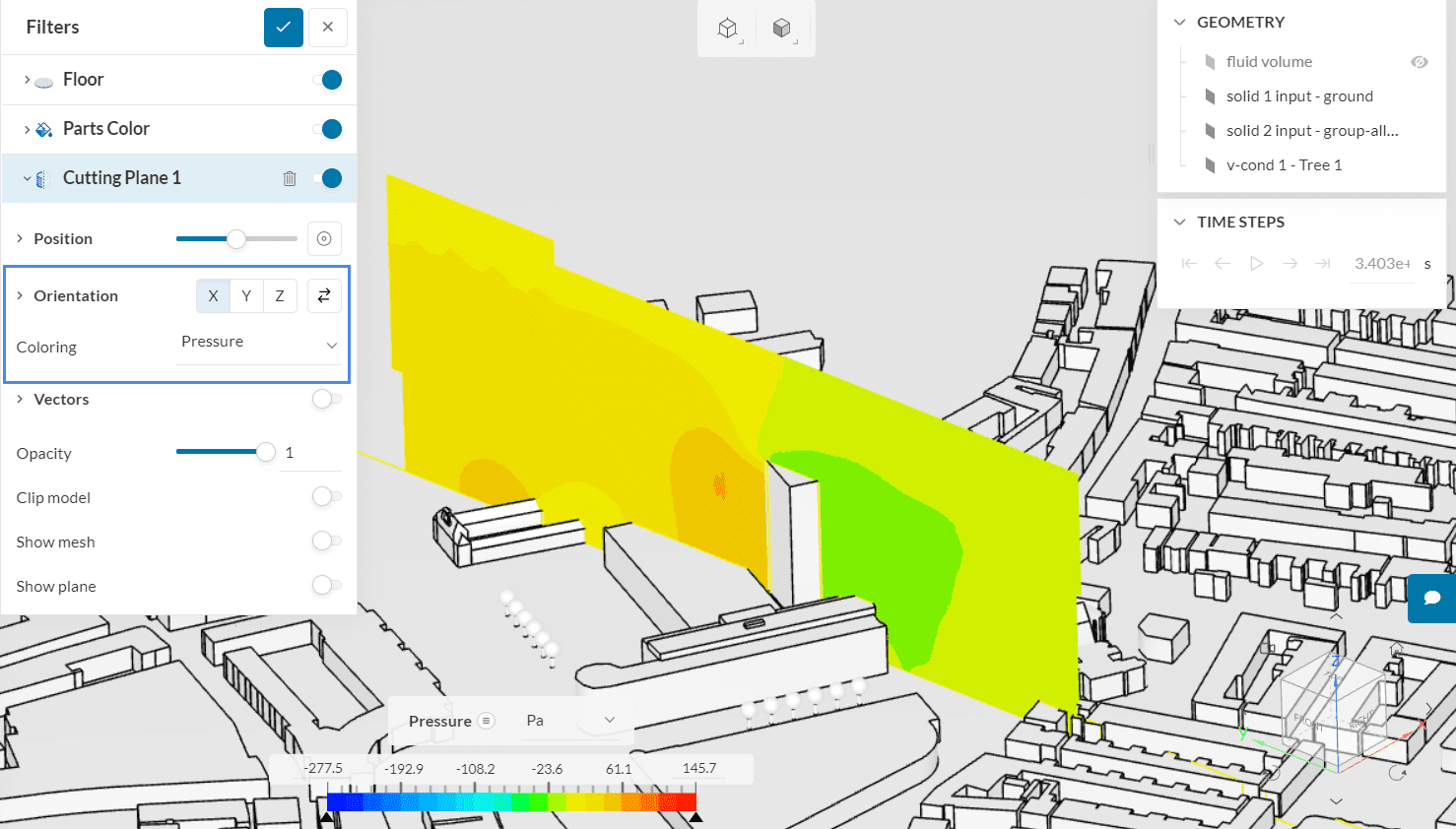This screenshot has width=1456, height=829.
Task: Select v-cond 1 - Tree 1 item
Action: (1284, 165)
